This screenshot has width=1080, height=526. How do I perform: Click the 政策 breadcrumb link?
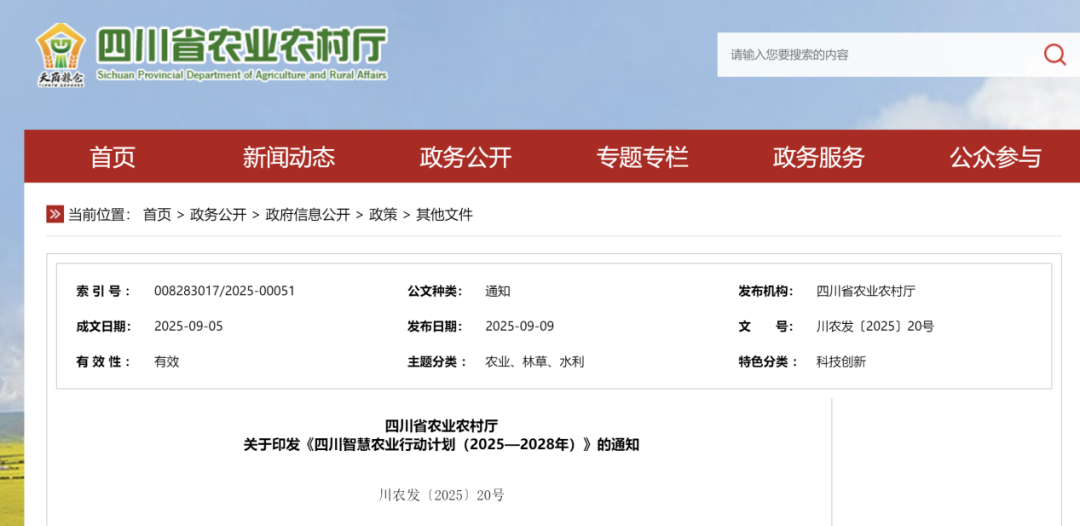click(x=383, y=214)
